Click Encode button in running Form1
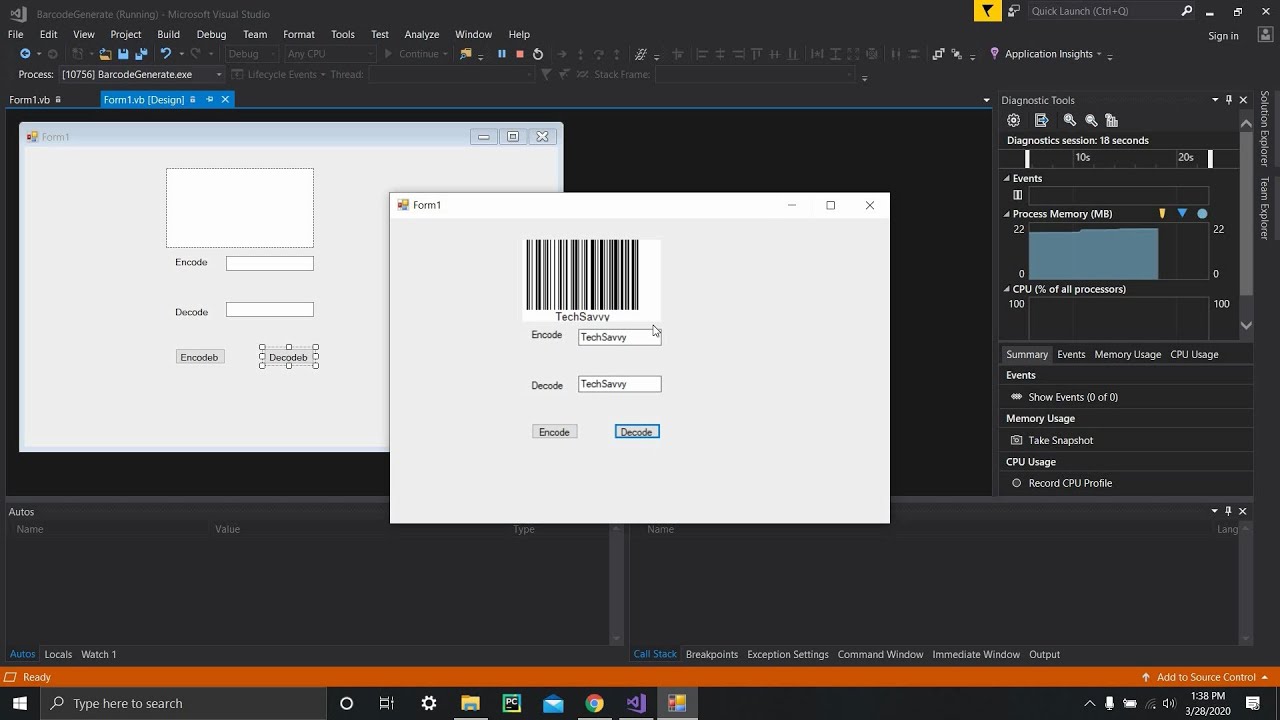This screenshot has height=720, width=1280. point(554,432)
